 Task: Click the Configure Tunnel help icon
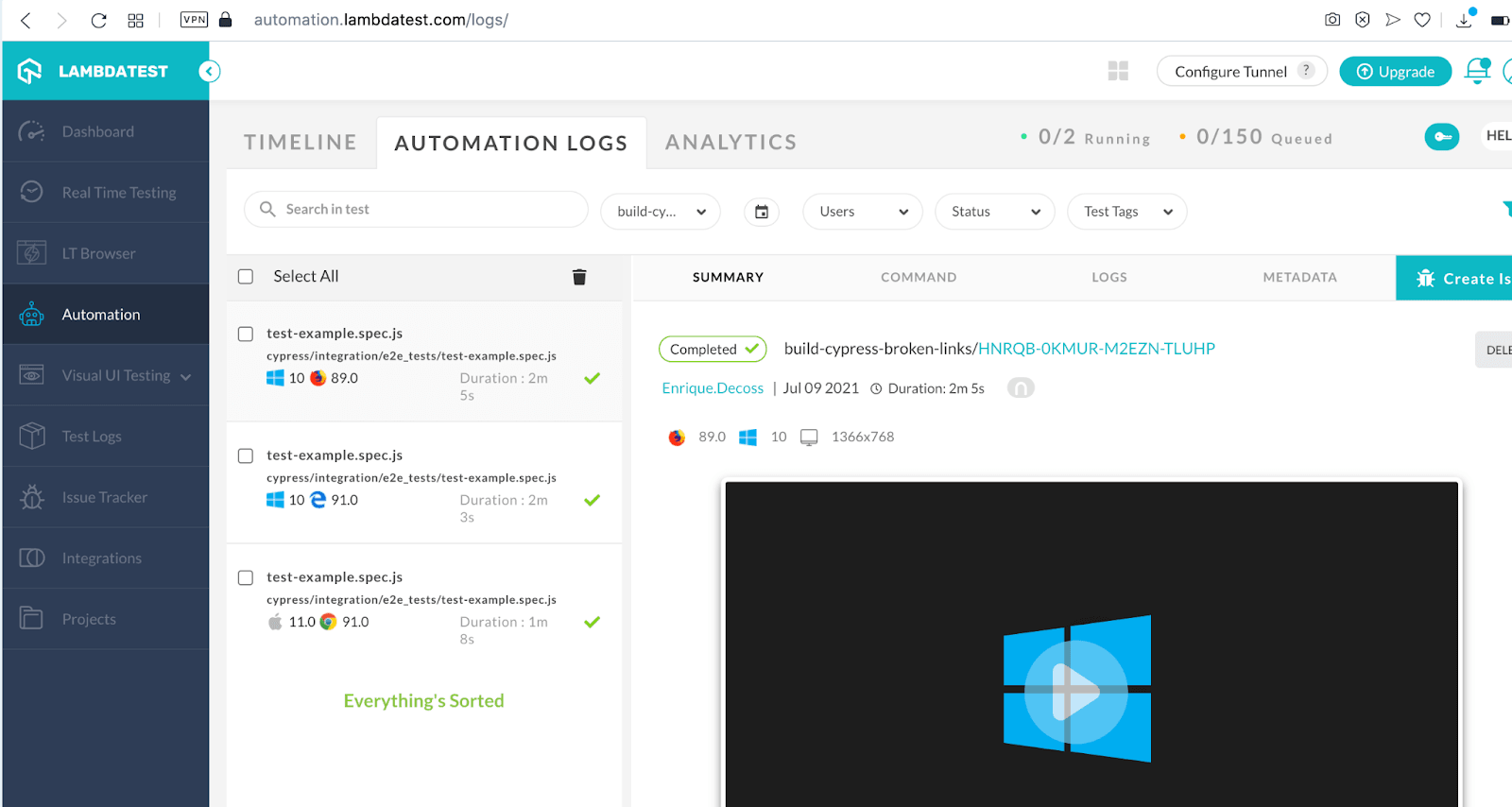point(1306,70)
